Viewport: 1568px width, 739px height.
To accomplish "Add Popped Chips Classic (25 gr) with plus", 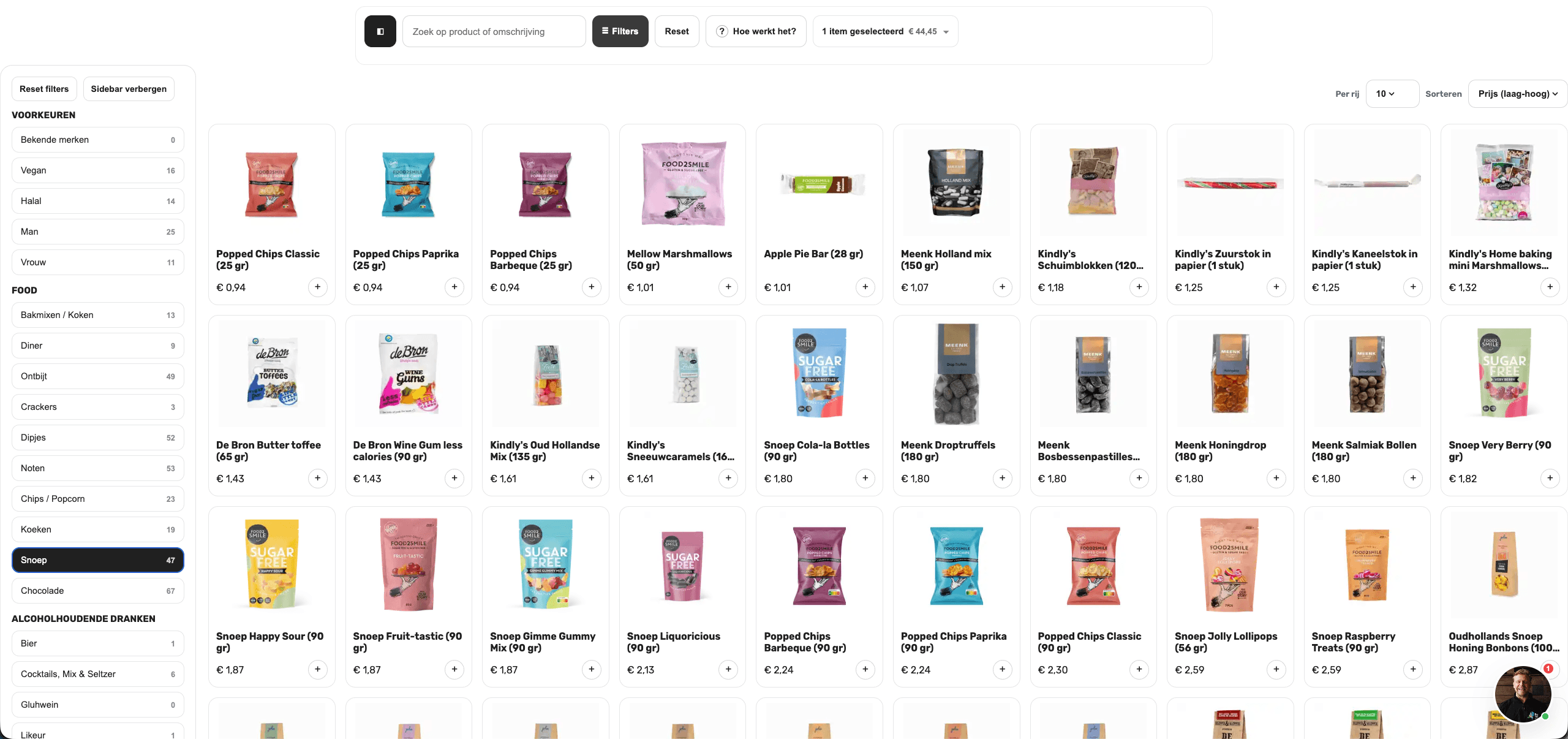I will [317, 287].
